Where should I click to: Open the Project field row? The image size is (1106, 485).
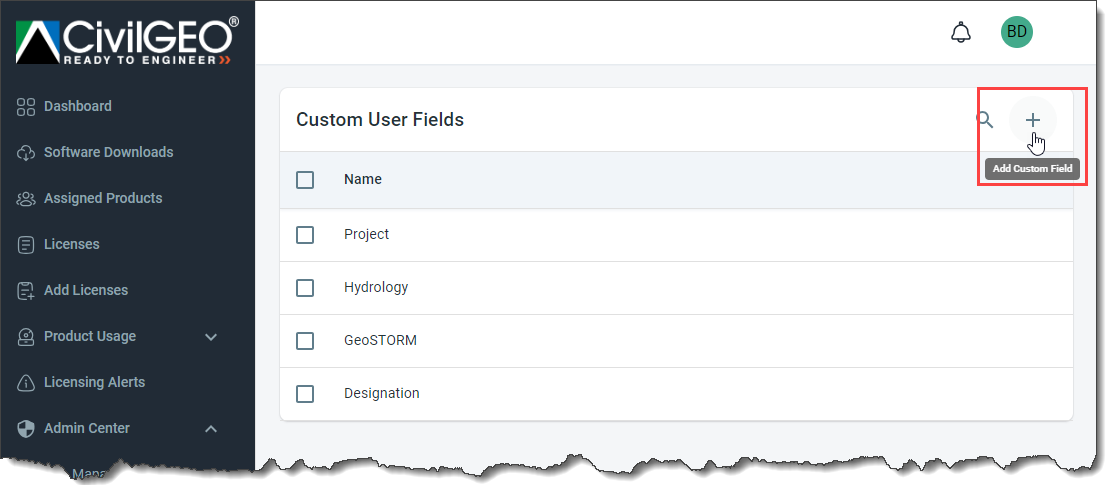[x=676, y=235]
